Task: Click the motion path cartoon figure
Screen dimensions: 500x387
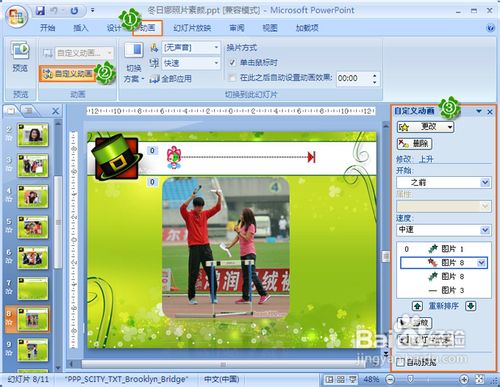Action: click(174, 158)
